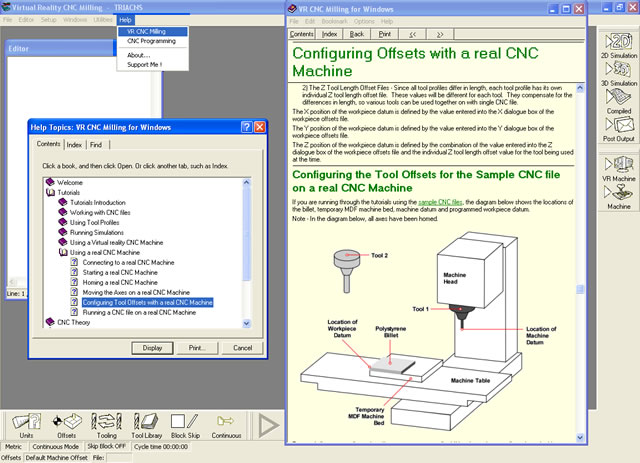Choose About... from Help menu
The image size is (640, 463).
pyautogui.click(x=153, y=55)
